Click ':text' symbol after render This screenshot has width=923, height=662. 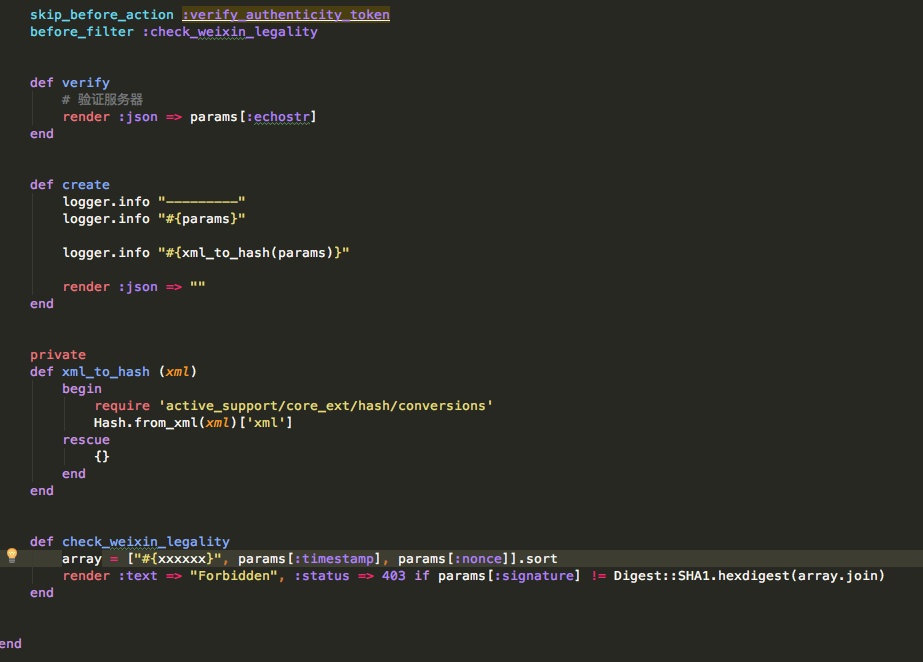(138, 576)
